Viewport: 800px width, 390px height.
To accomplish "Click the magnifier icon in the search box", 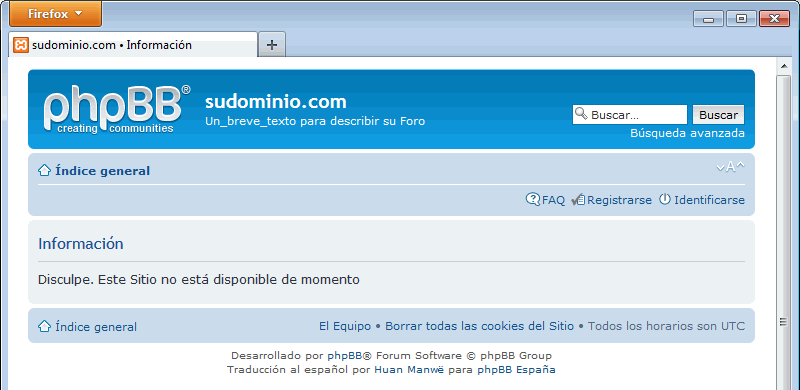I will point(581,113).
